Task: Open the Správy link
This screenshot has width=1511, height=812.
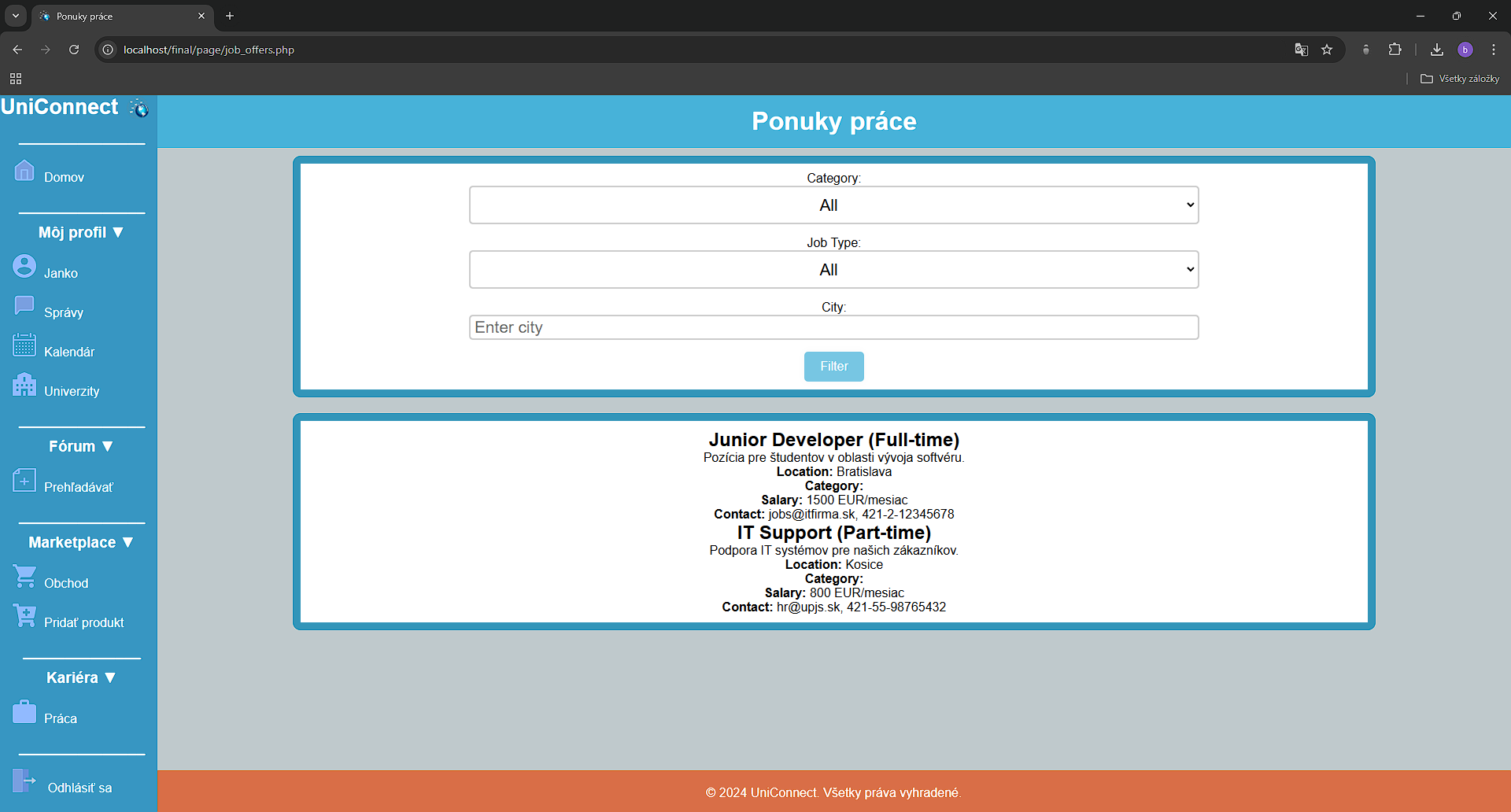Action: [64, 313]
